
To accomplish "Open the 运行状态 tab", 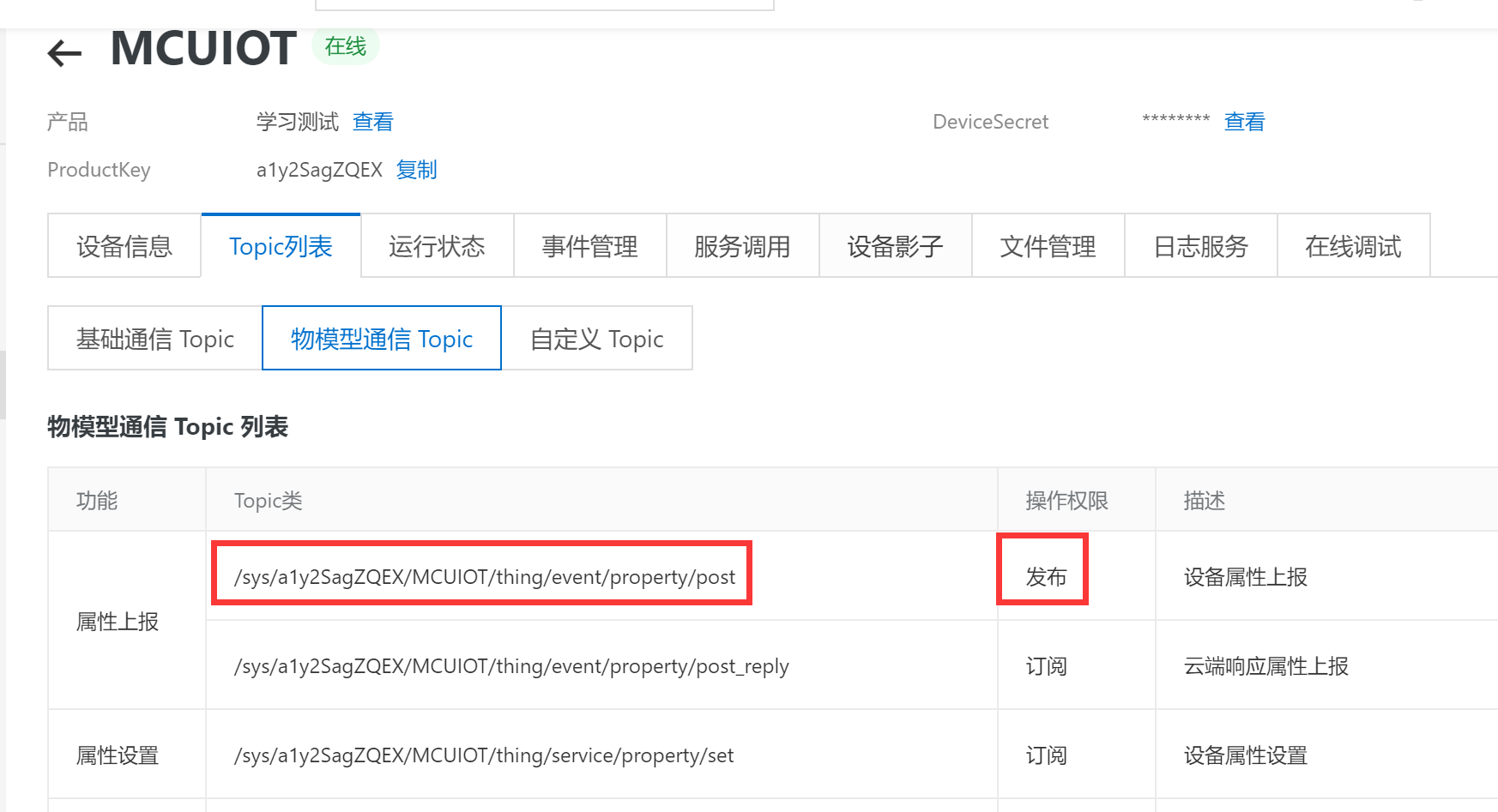I will [437, 246].
